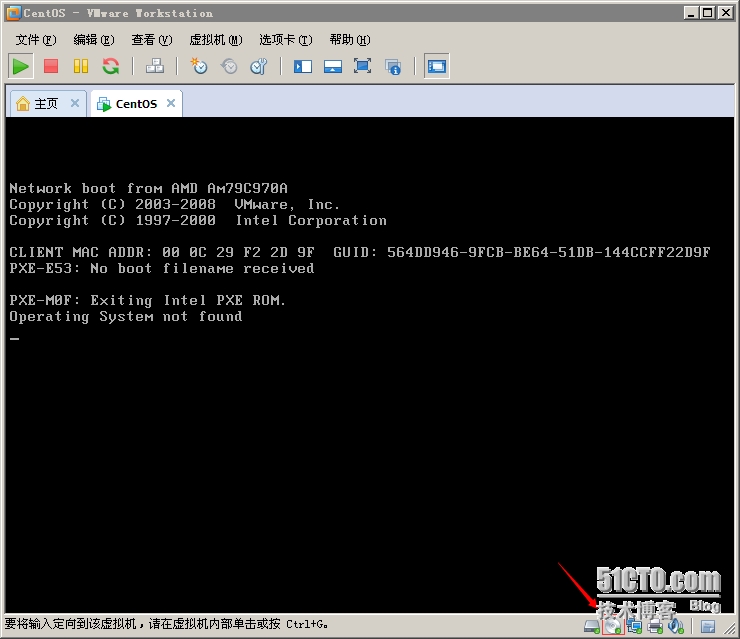
Task: Click the printer device icon in the status bar
Action: click(655, 626)
